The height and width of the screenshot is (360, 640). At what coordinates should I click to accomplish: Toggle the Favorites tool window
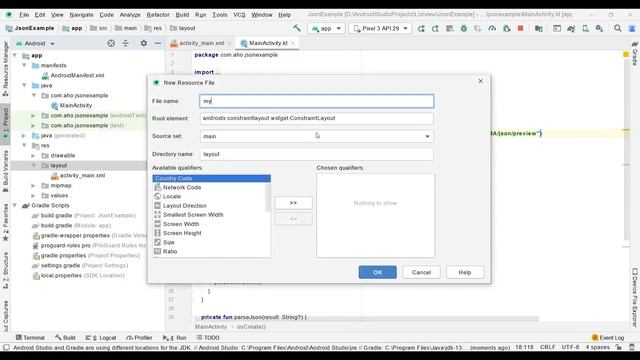[5, 223]
